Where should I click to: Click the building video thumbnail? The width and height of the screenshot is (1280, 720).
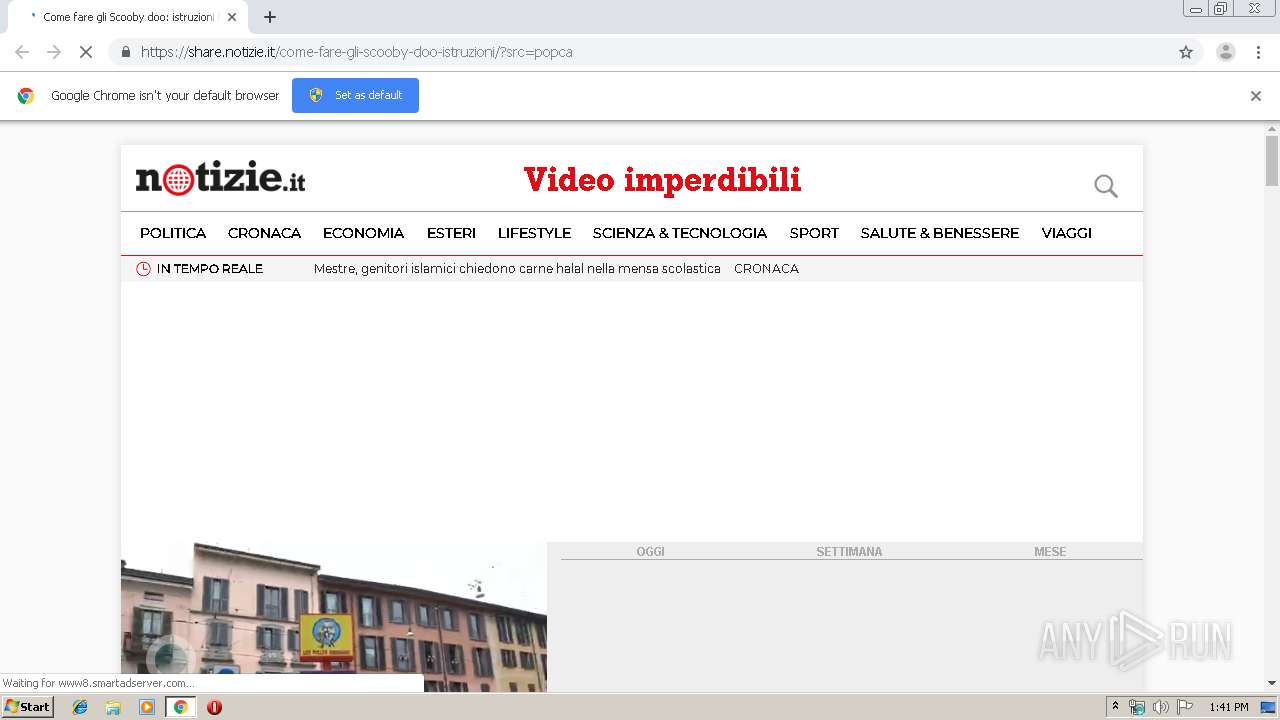pos(334,617)
